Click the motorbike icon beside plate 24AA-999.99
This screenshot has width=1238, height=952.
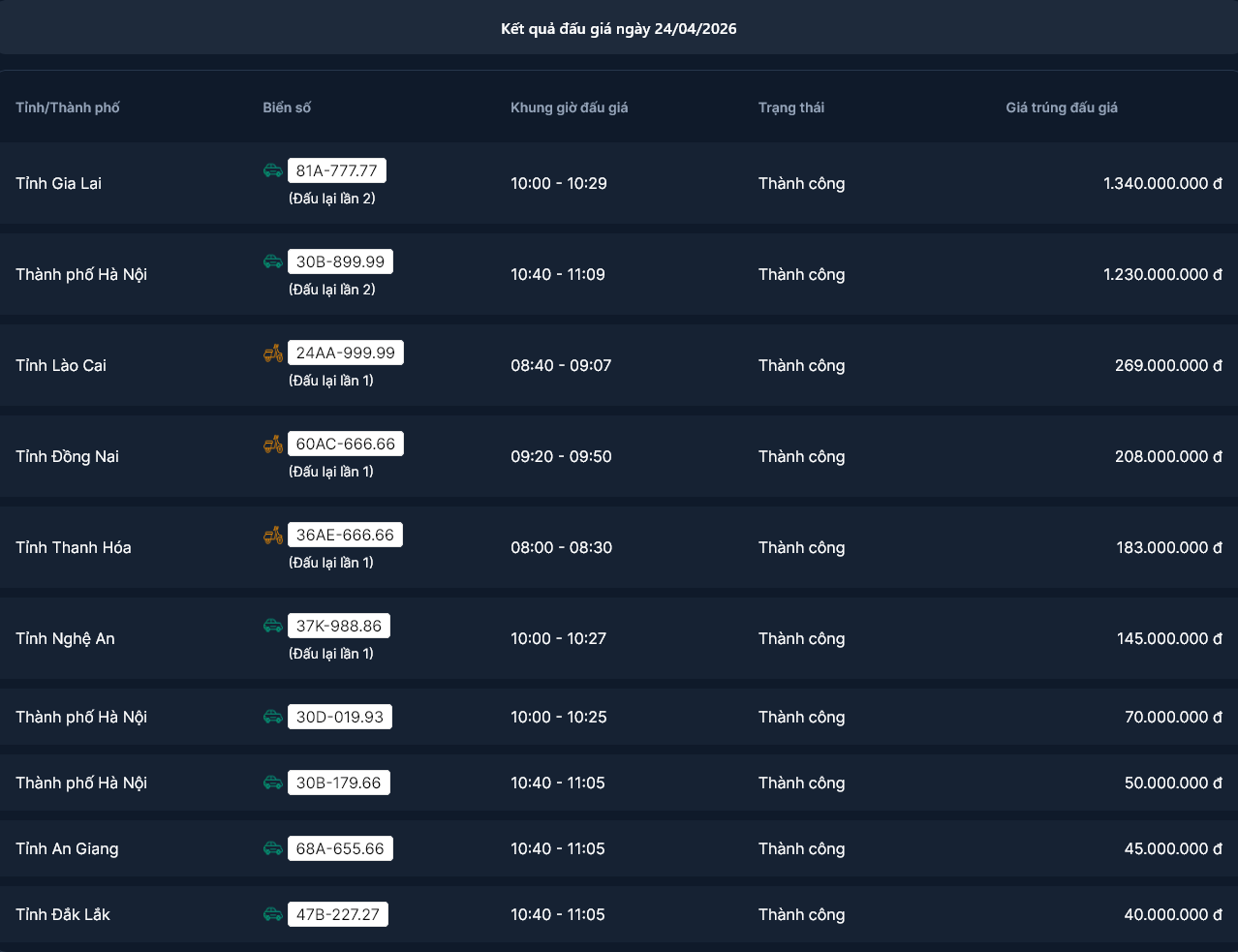pyautogui.click(x=273, y=353)
